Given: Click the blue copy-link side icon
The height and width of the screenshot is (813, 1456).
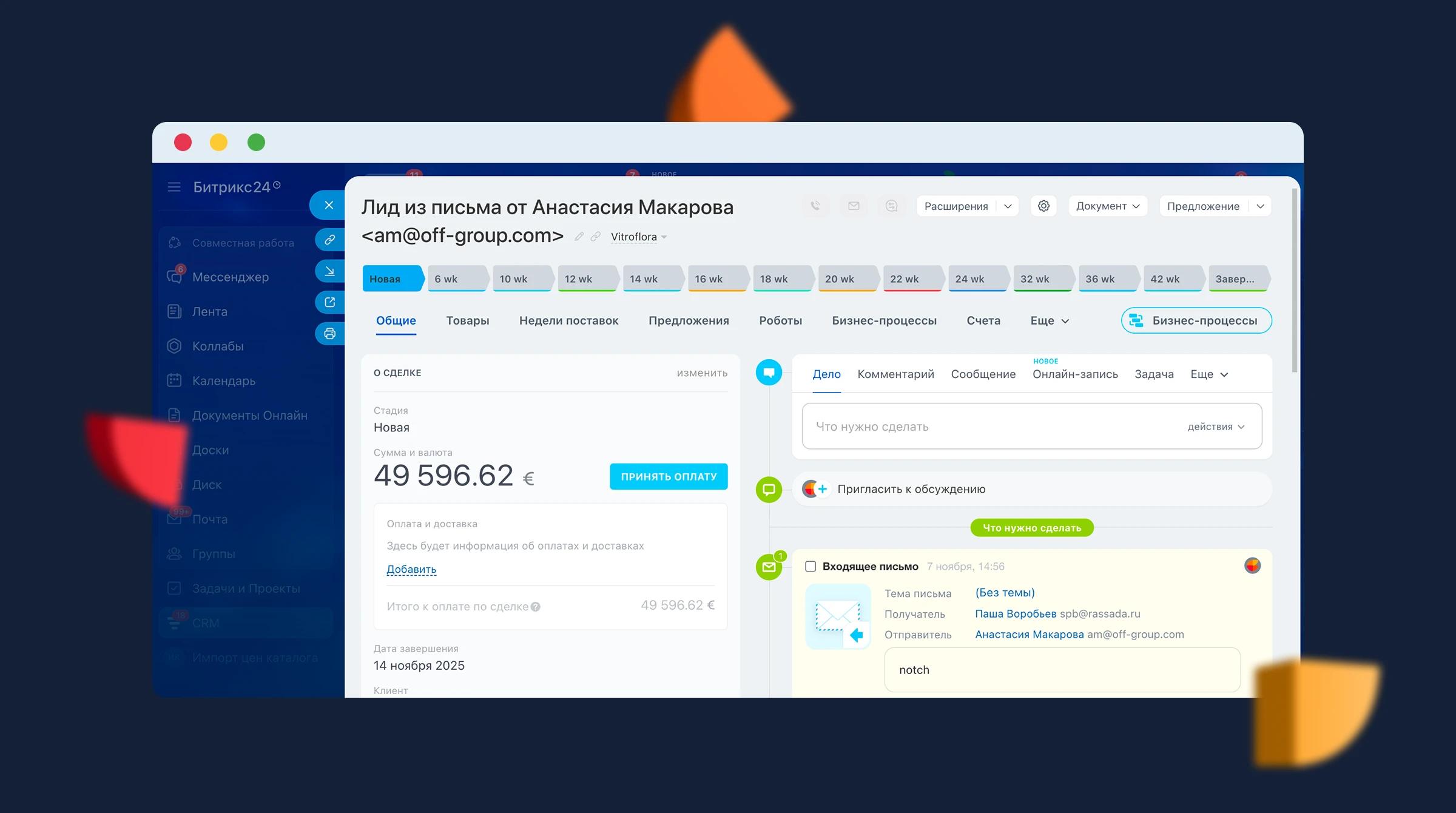Looking at the screenshot, I should pos(329,240).
